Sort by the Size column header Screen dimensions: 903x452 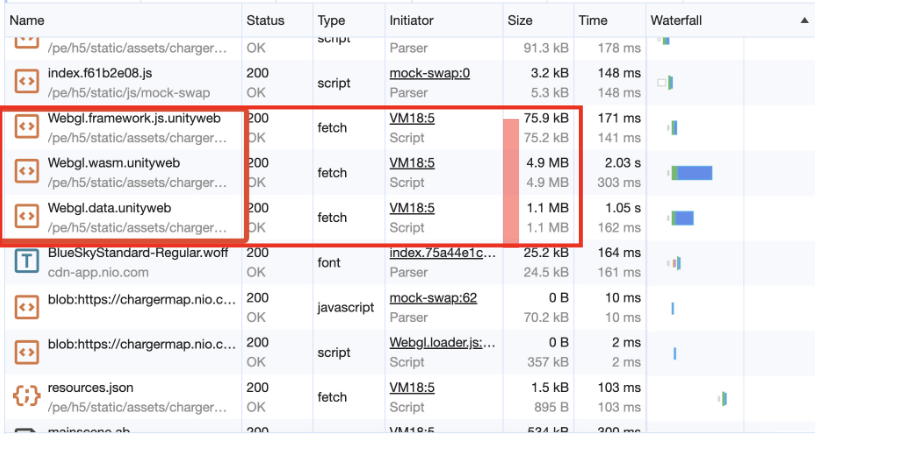pos(520,20)
